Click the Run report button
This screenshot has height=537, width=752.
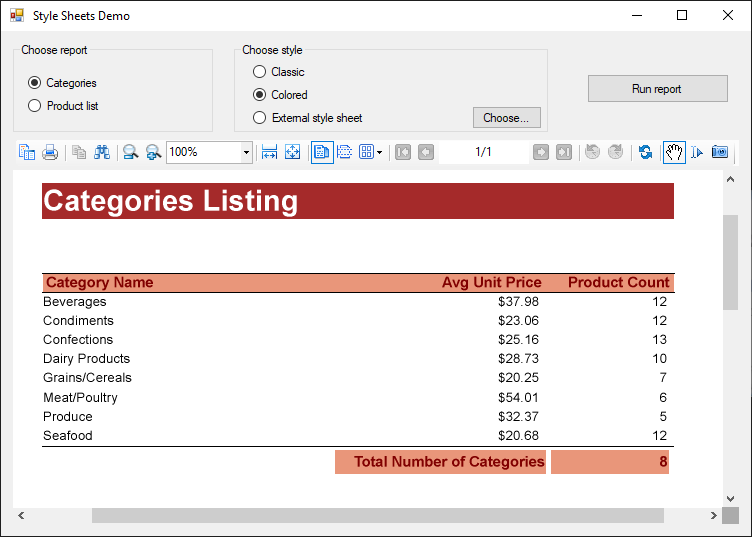[x=658, y=89]
